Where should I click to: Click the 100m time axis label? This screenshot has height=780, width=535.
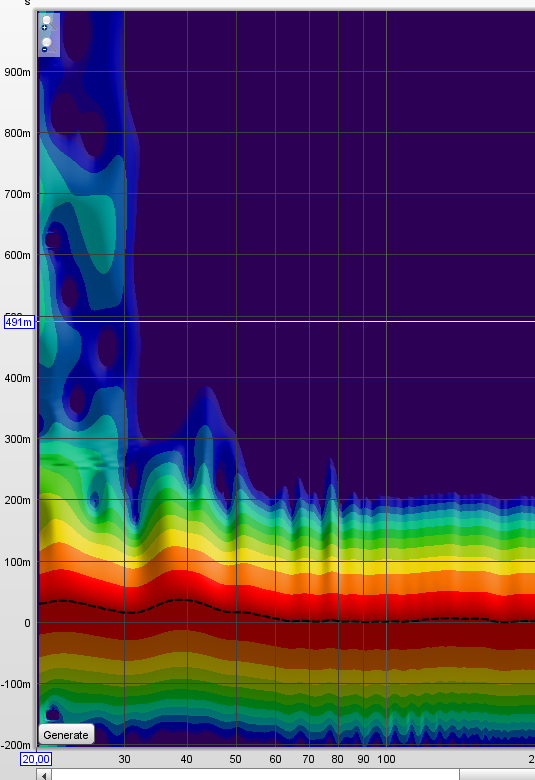tap(17, 562)
